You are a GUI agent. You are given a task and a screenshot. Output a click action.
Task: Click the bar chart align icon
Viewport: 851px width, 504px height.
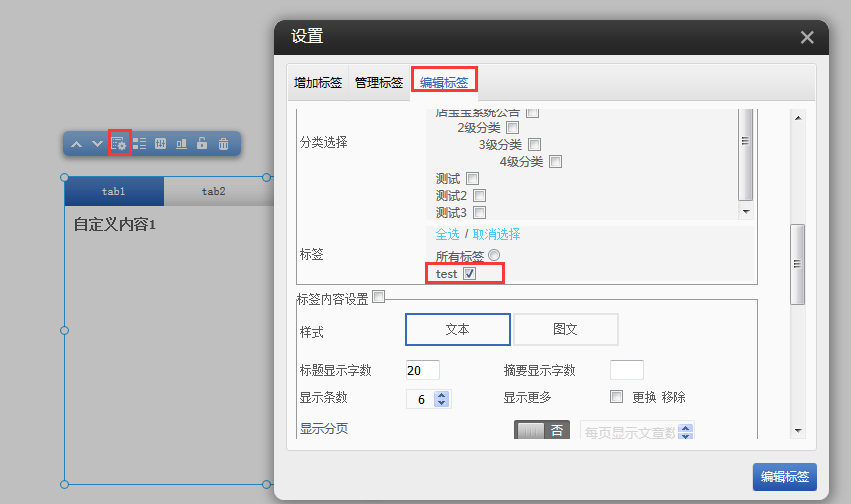181,144
